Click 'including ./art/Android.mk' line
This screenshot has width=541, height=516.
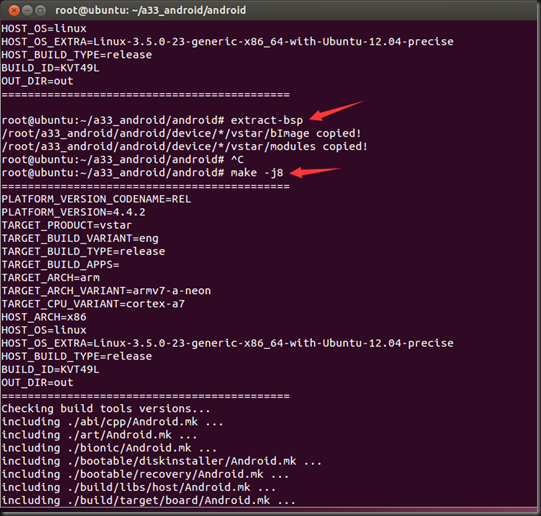(99, 435)
